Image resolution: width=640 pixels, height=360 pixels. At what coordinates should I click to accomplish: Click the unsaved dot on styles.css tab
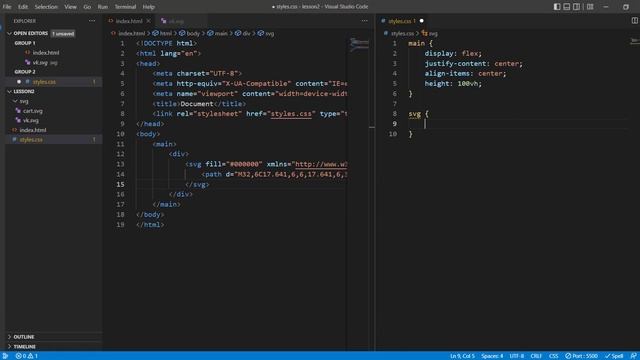coord(422,21)
